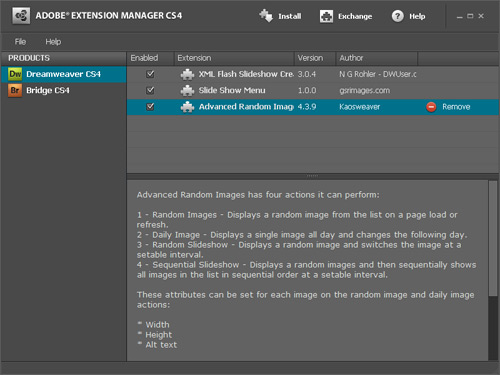Viewport: 500px width, 375px height.
Task: Click puzzle icon of Advanced Random Images
Action: click(x=187, y=107)
